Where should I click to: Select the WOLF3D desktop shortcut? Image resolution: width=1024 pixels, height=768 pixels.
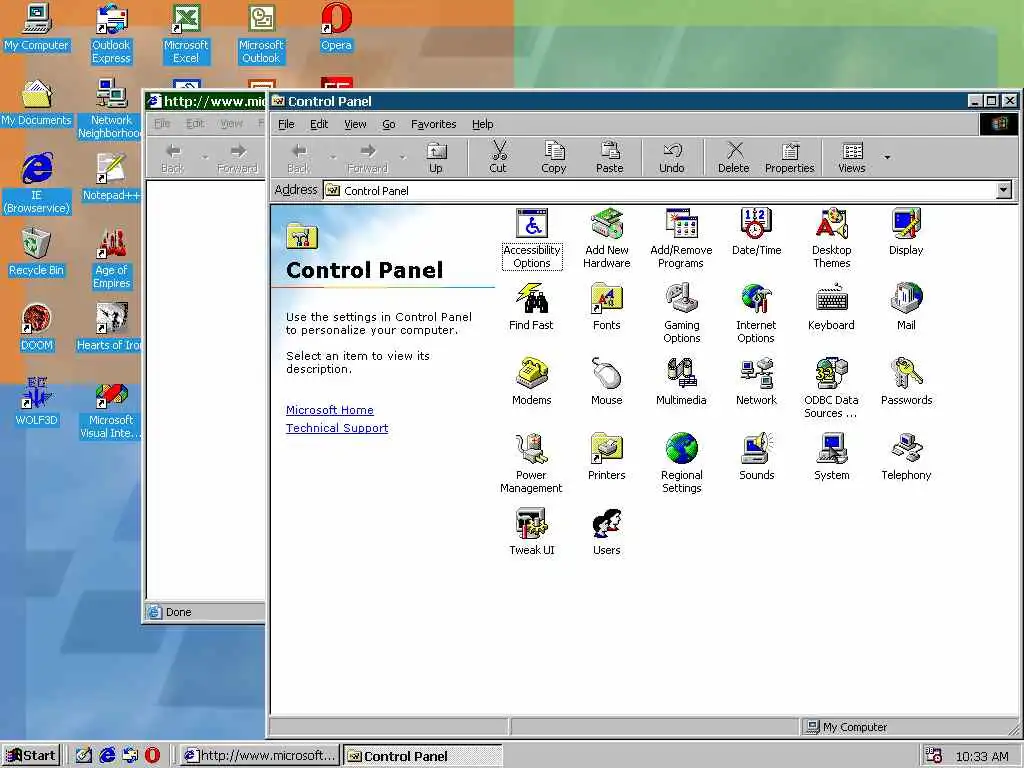(37, 403)
